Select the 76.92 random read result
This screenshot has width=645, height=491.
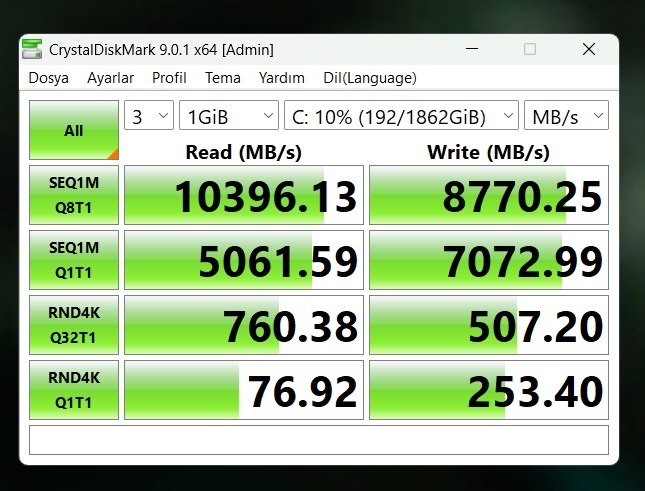point(244,390)
